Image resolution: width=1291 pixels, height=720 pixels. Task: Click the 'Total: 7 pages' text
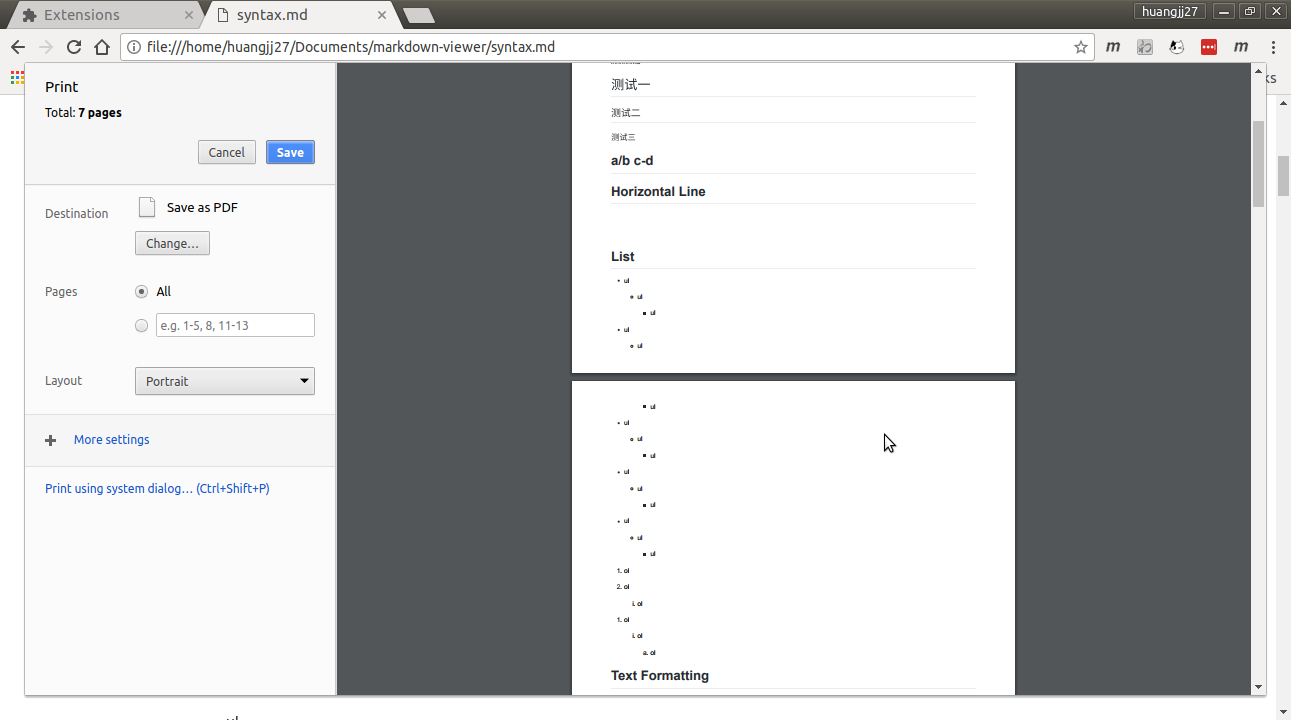point(83,113)
